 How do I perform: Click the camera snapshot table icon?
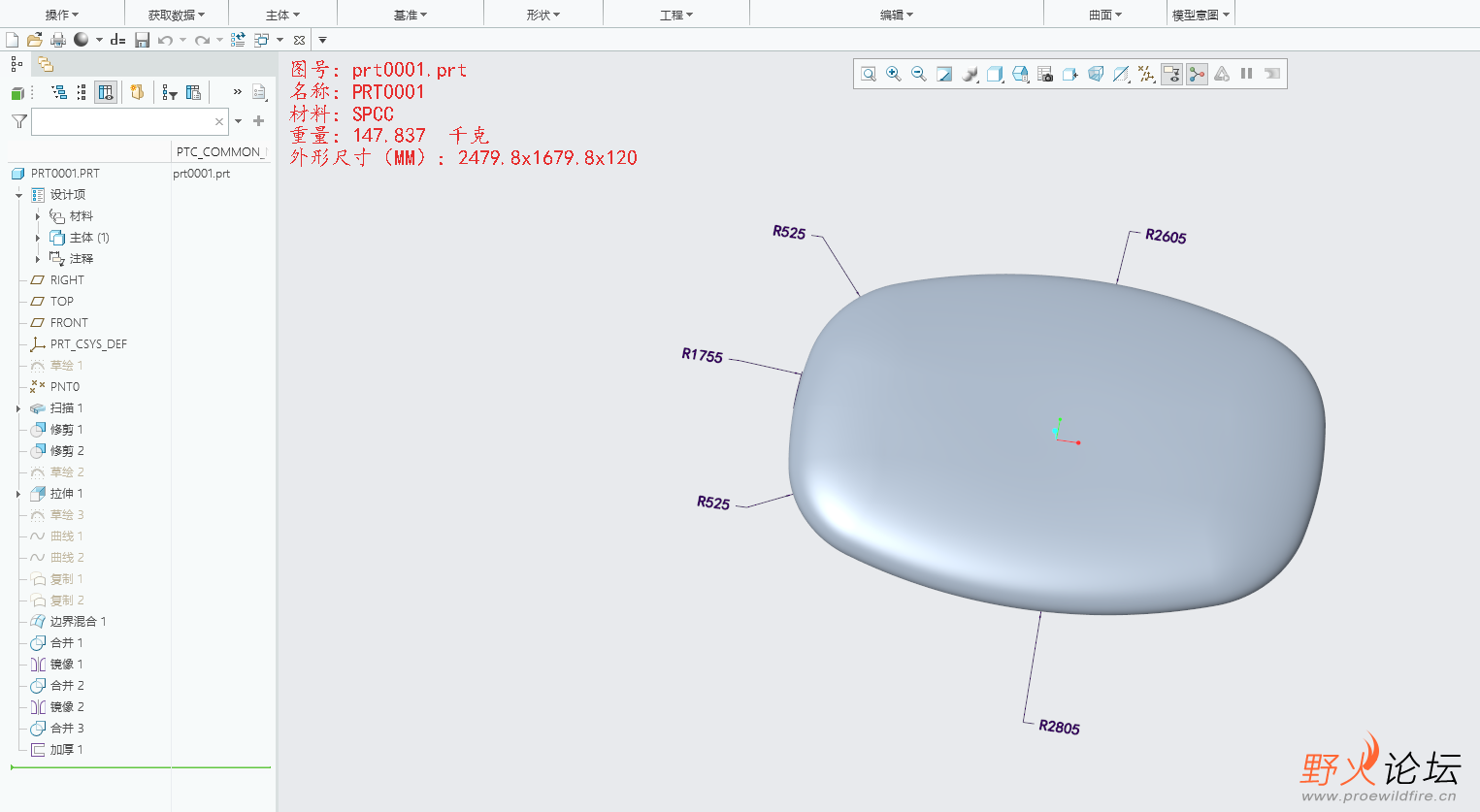click(1045, 74)
